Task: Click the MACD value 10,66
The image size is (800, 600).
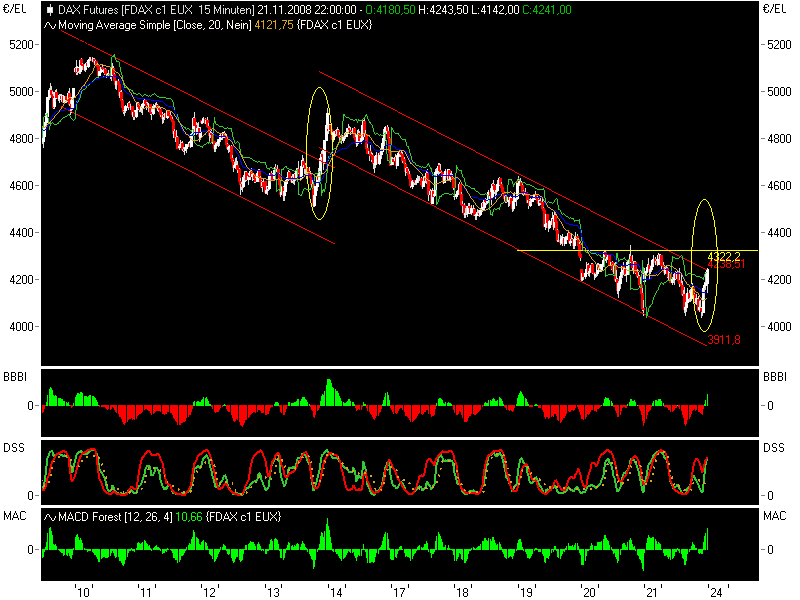Action: [189, 517]
